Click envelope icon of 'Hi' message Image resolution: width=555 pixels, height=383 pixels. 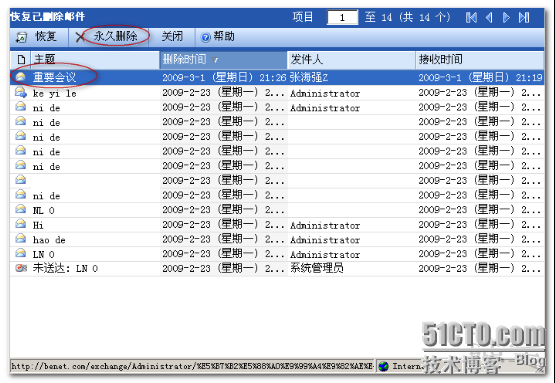[21, 224]
